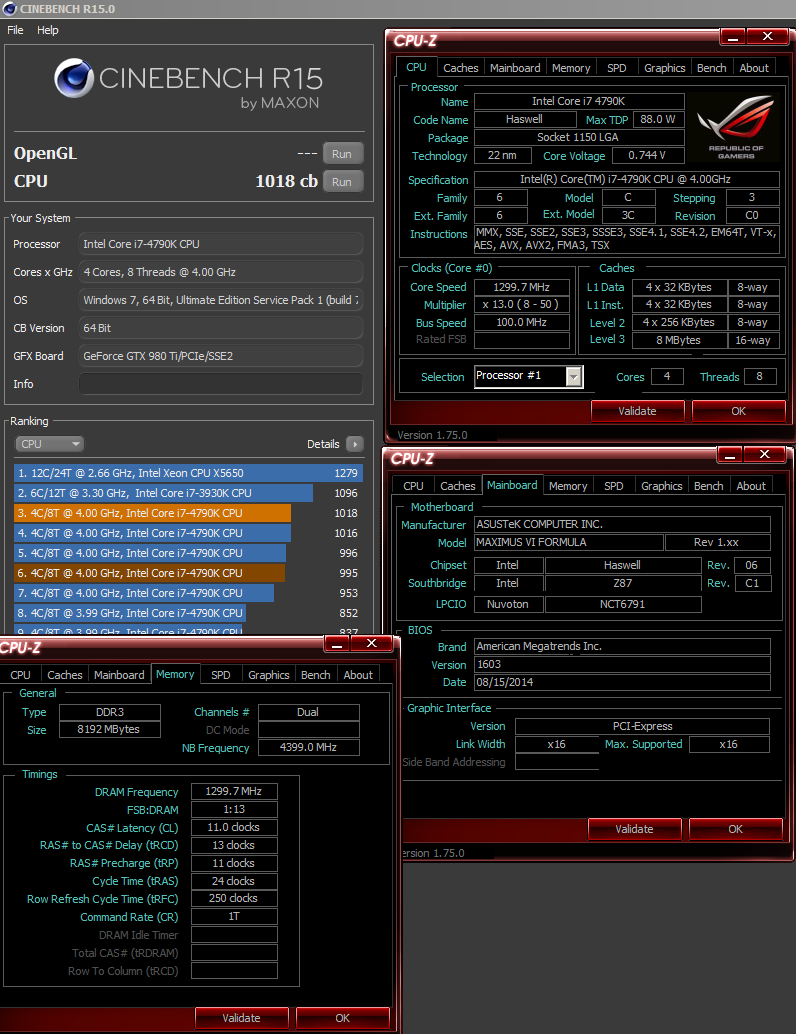Select ranking row 2 Core i7-3930K

(188, 493)
